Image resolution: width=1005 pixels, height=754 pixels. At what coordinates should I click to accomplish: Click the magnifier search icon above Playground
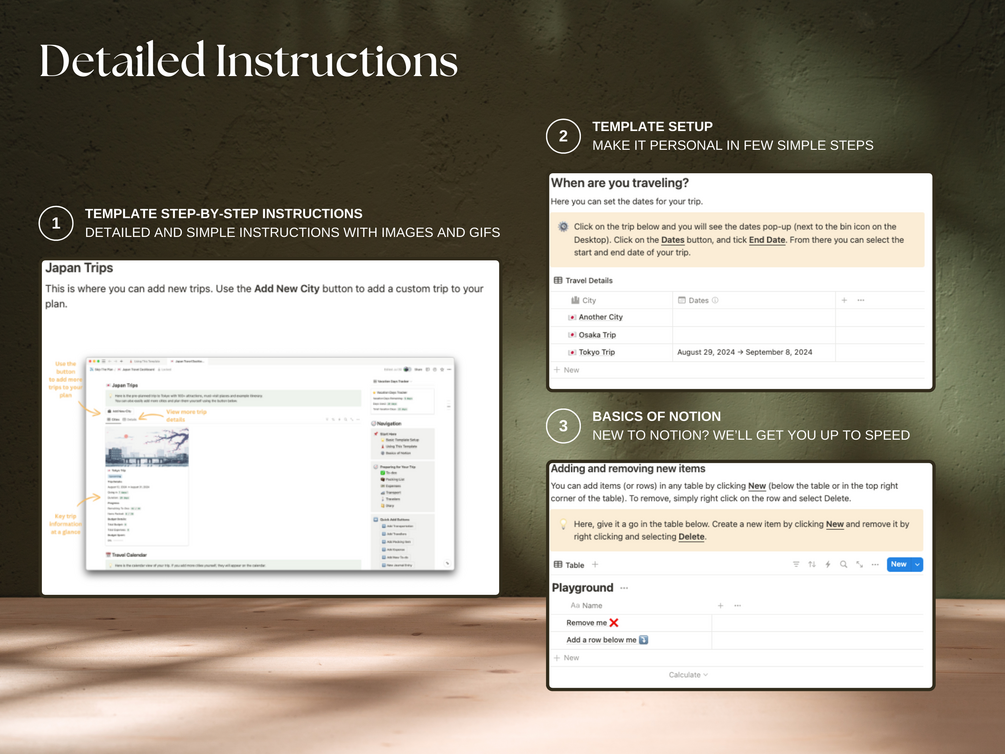pyautogui.click(x=843, y=564)
